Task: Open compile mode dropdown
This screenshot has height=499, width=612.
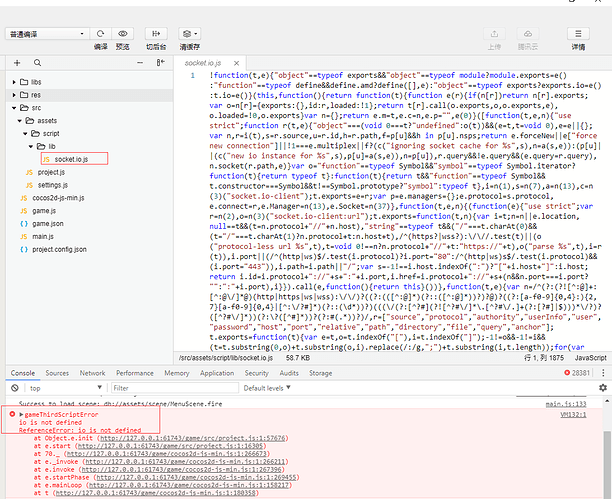Action: click(47, 34)
